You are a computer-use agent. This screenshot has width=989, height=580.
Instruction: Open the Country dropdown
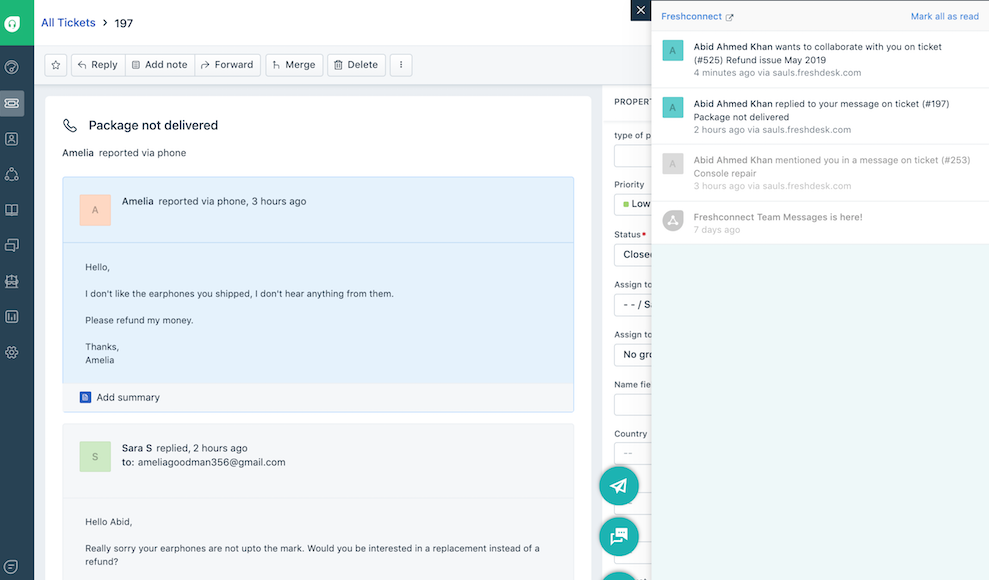(633, 453)
